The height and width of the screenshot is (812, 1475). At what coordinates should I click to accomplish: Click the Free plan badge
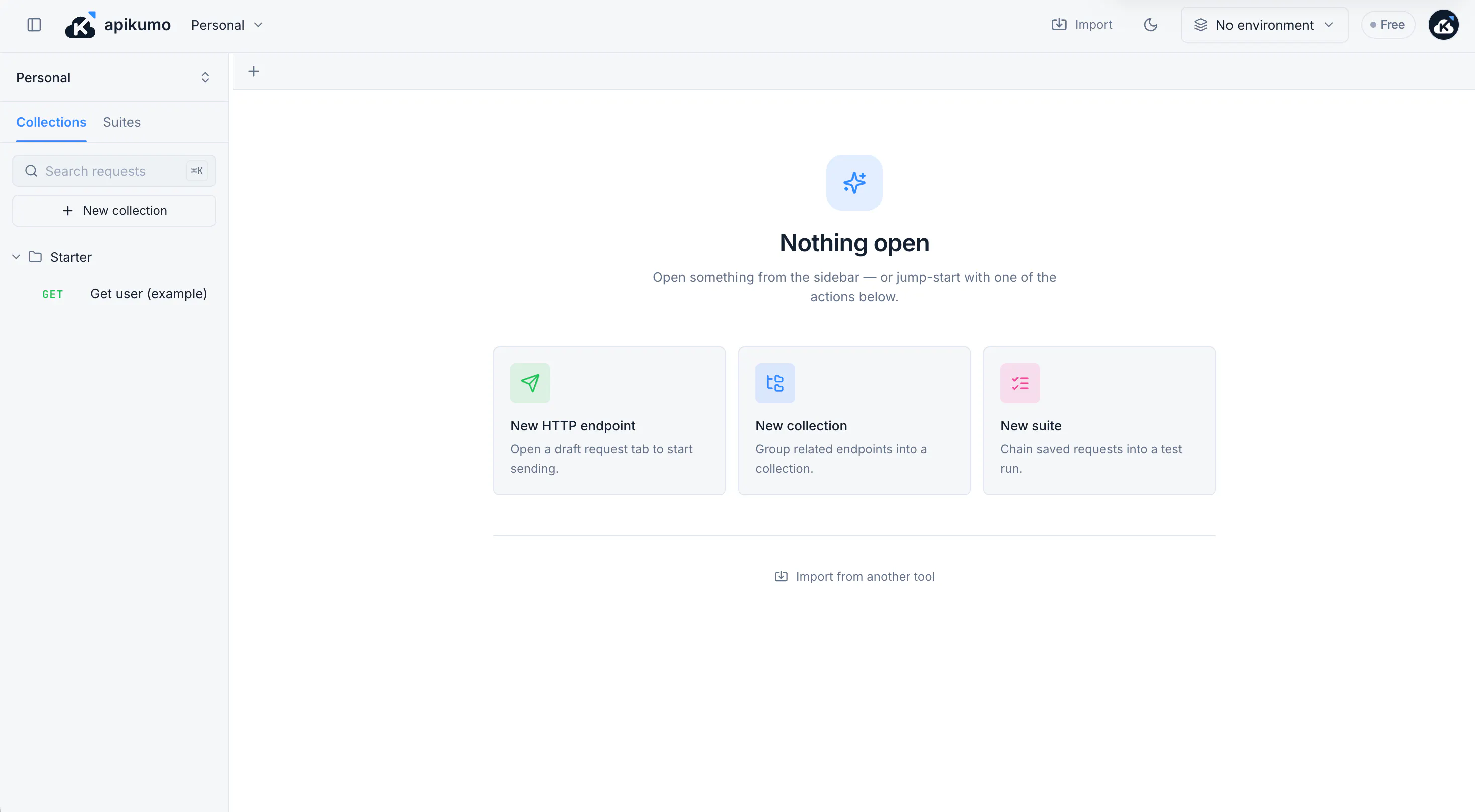click(x=1387, y=25)
